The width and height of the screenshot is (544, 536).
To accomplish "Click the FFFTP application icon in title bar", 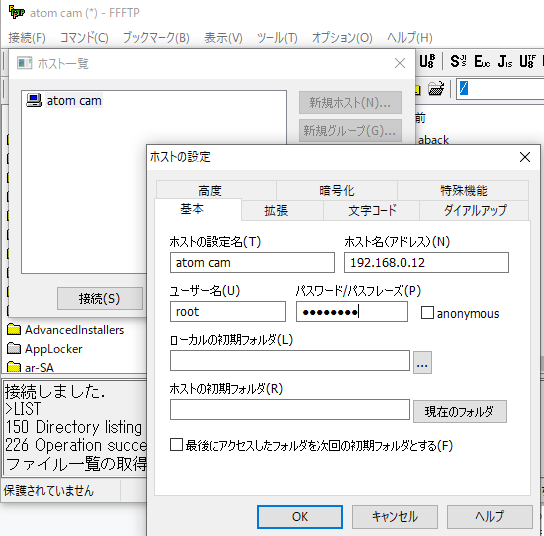I will click(16, 12).
